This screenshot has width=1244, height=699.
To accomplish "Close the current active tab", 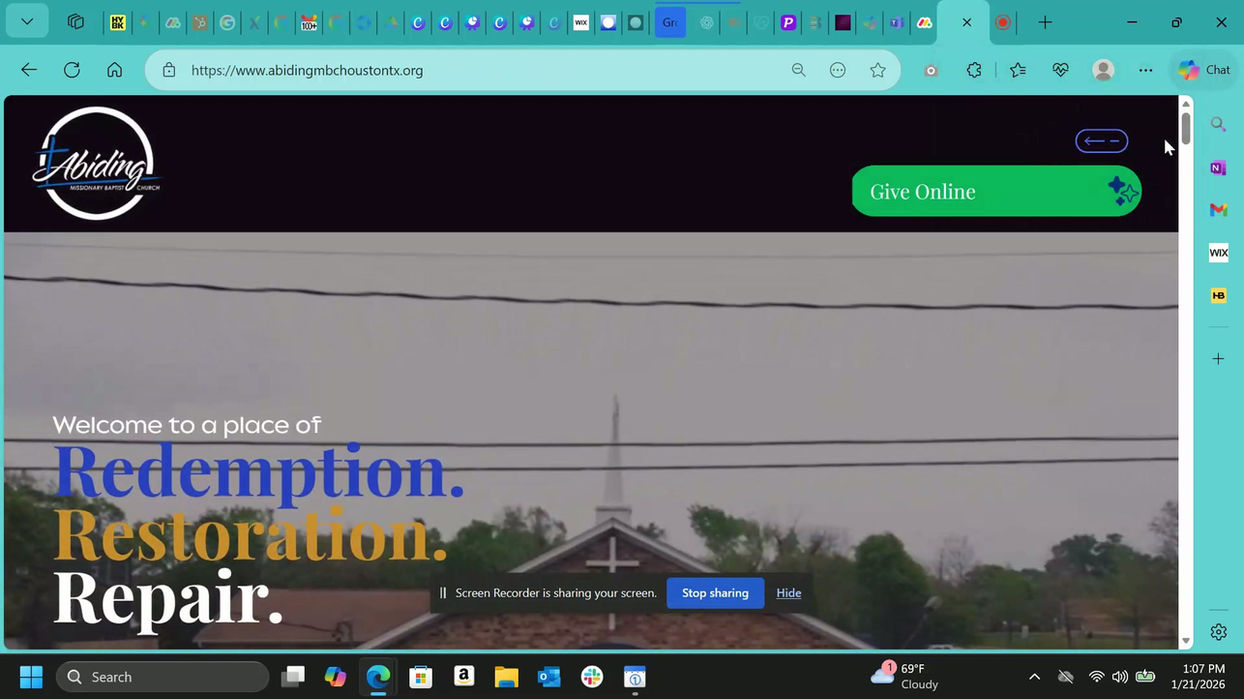I will [967, 22].
